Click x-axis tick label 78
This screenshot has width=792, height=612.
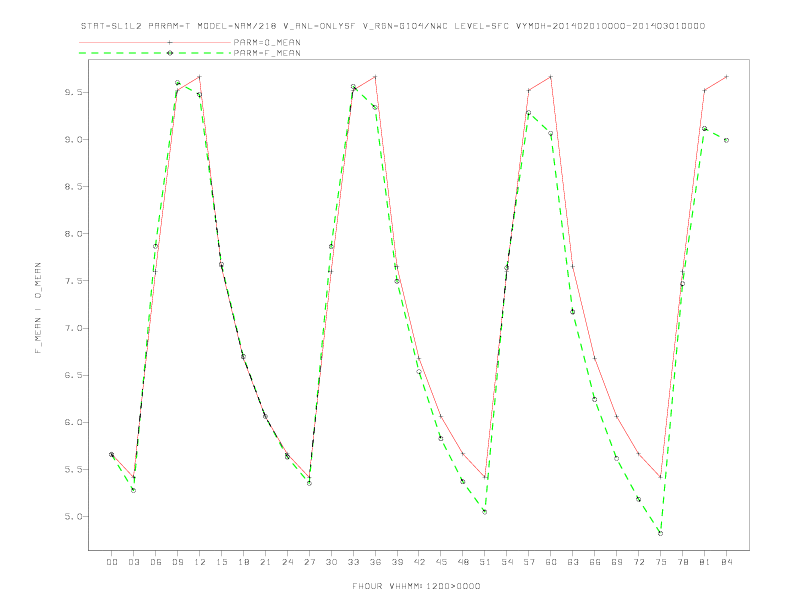(x=682, y=562)
